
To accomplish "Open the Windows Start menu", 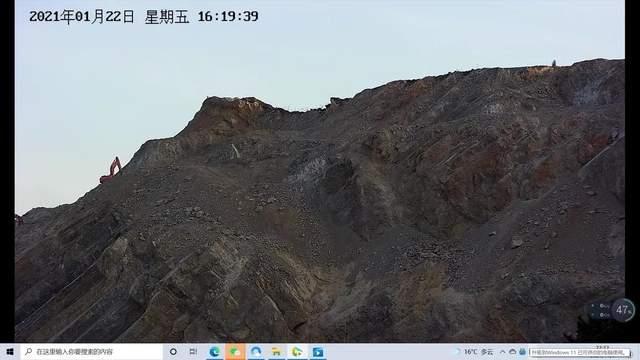I will coord(10,351).
